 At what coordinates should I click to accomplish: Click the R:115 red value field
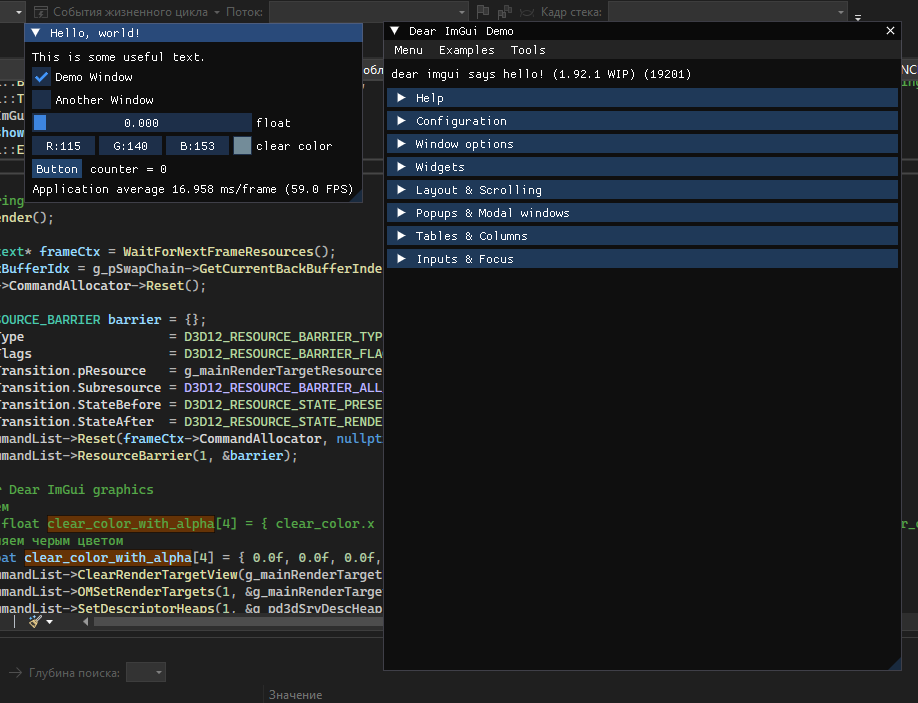(x=63, y=146)
